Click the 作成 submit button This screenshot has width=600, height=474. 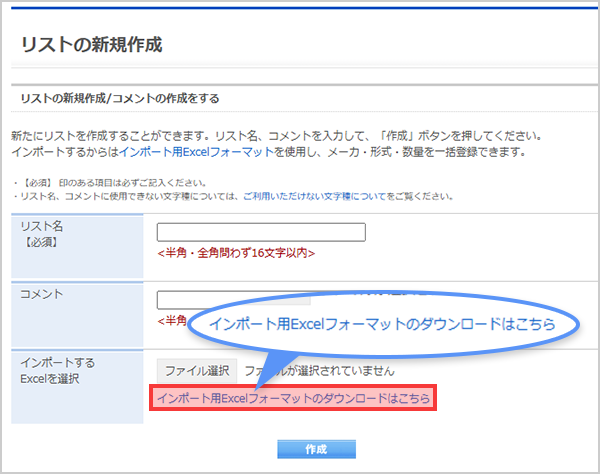[x=316, y=449]
